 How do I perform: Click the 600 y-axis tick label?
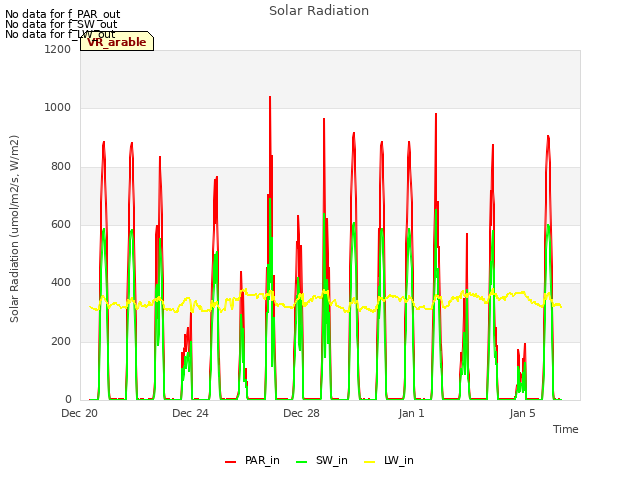61,225
